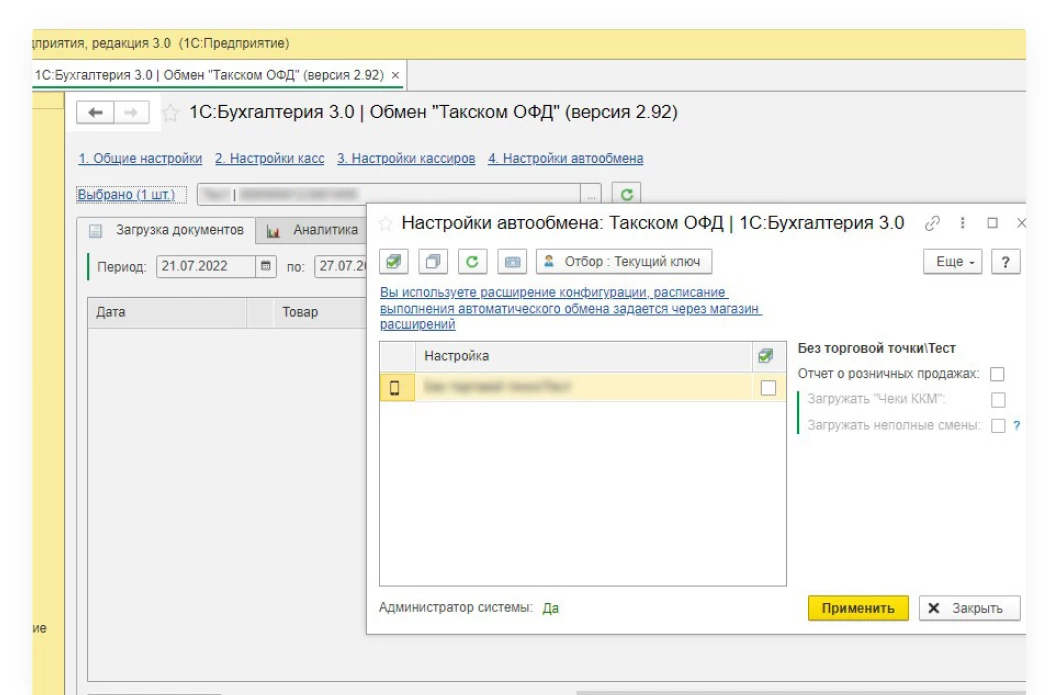The height and width of the screenshot is (695, 1059).
Task: Add the page to favorites with the main title star
Action: [171, 113]
